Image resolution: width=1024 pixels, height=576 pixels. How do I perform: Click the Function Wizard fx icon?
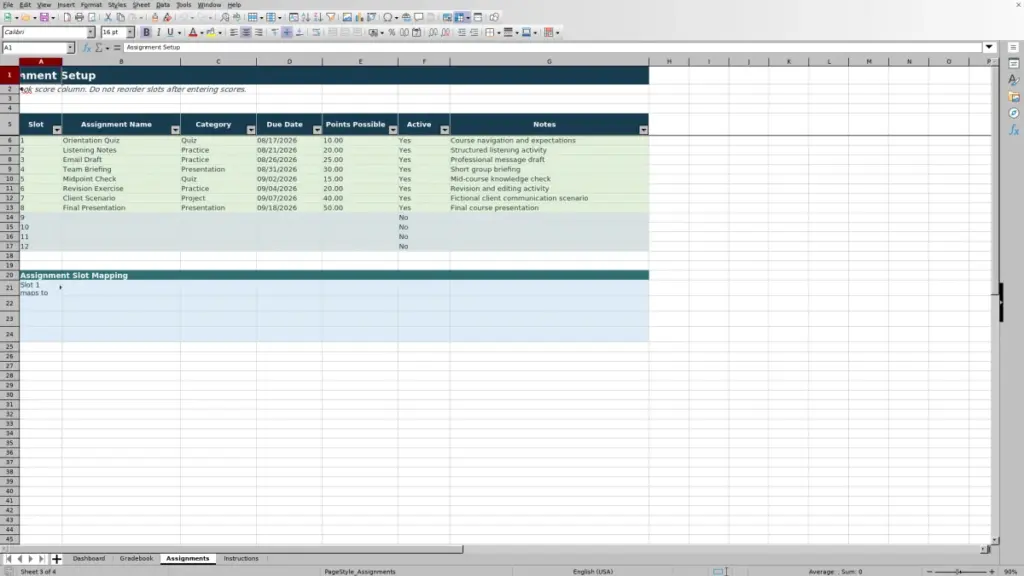click(x=86, y=48)
